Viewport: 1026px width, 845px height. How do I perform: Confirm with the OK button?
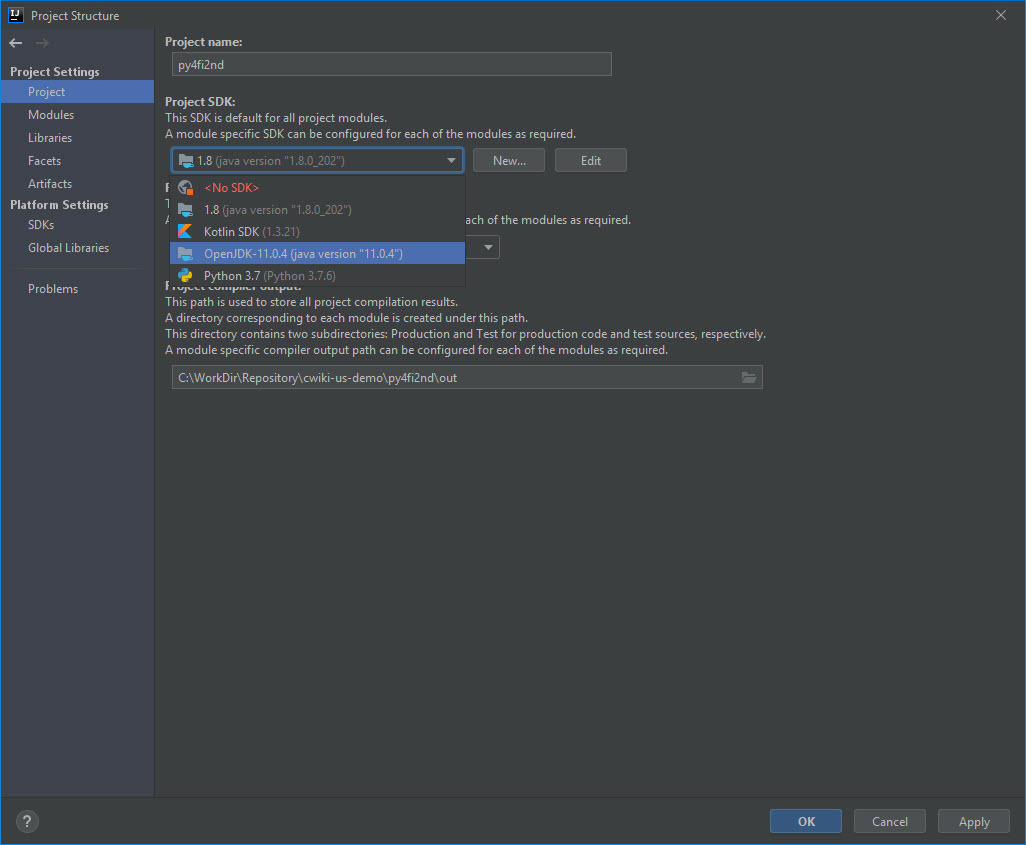point(806,821)
